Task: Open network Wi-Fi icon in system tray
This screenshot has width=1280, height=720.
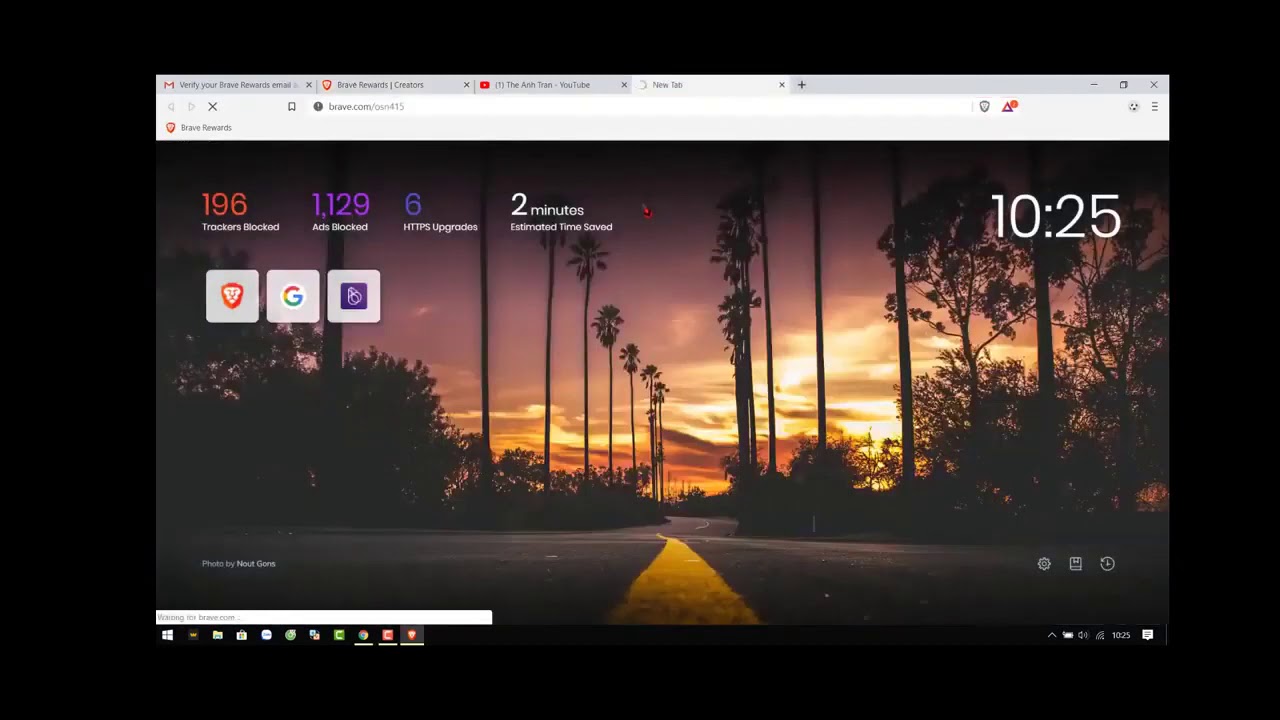Action: [x=1100, y=635]
